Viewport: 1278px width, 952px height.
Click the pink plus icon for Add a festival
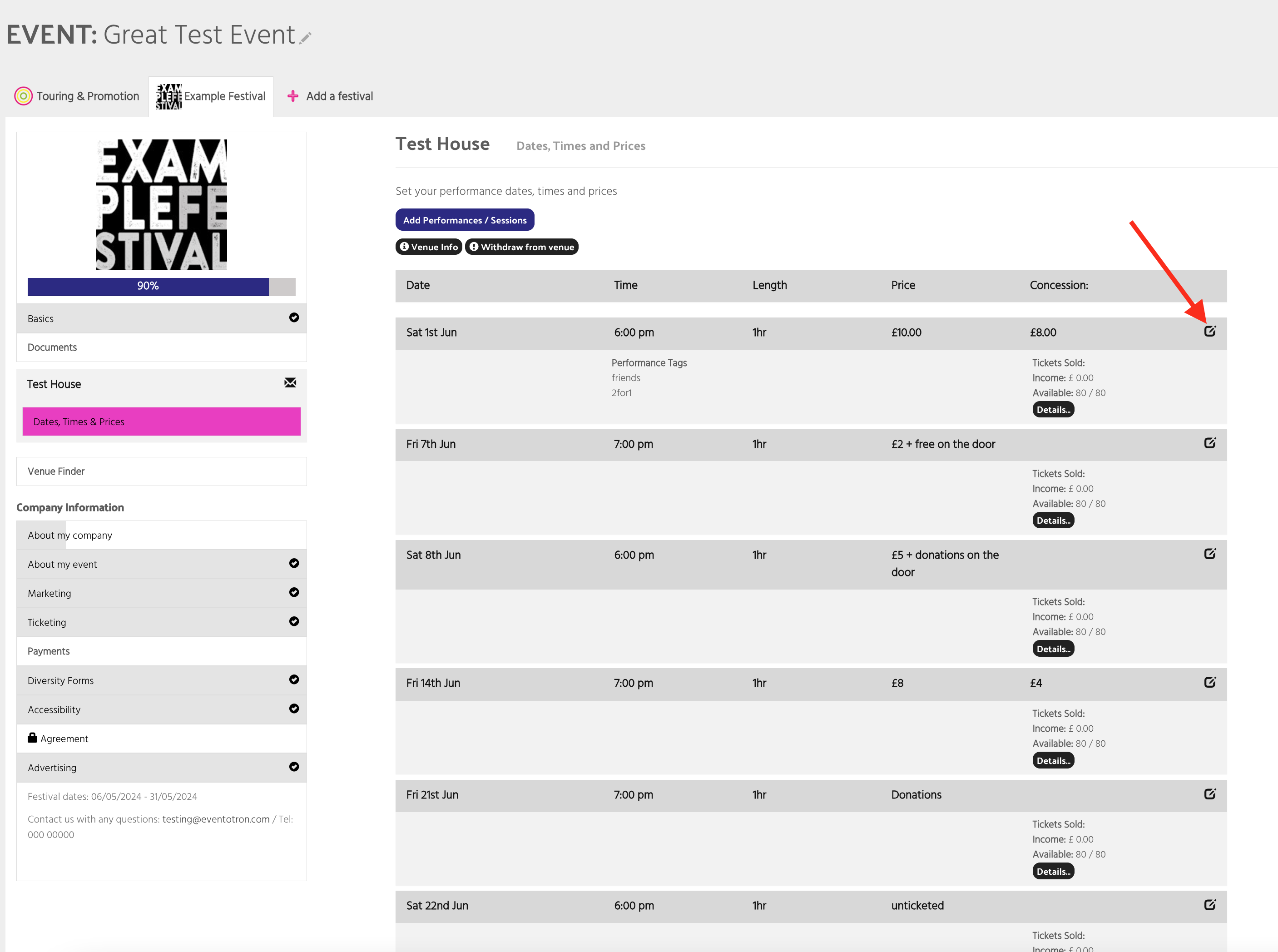click(293, 96)
